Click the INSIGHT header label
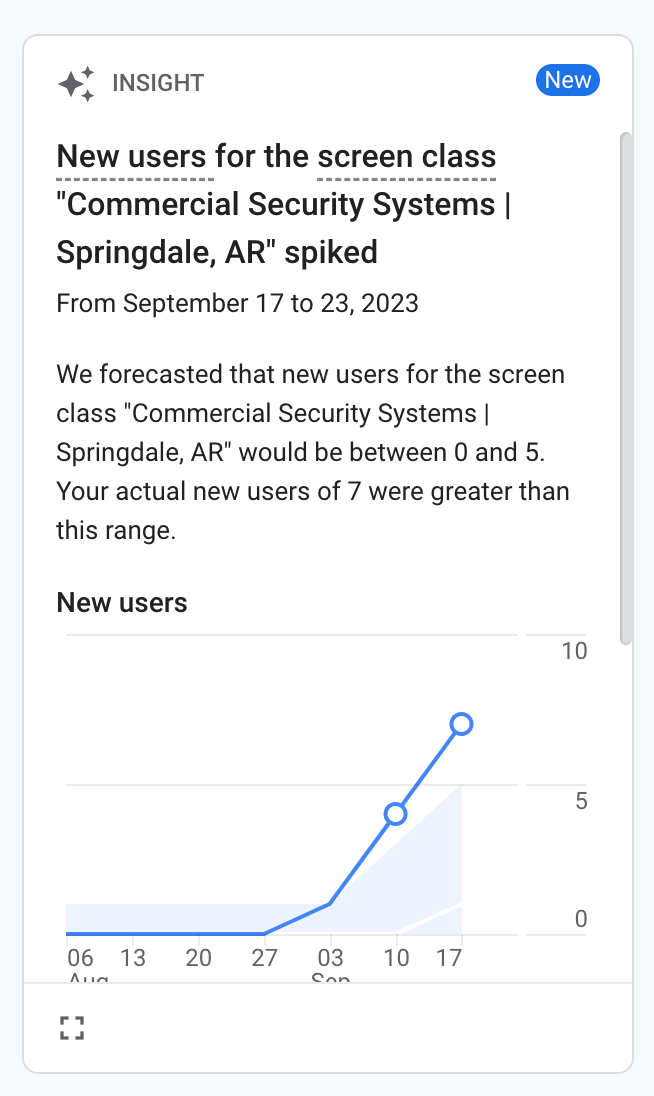Viewport: 654px width, 1096px height. (x=158, y=83)
